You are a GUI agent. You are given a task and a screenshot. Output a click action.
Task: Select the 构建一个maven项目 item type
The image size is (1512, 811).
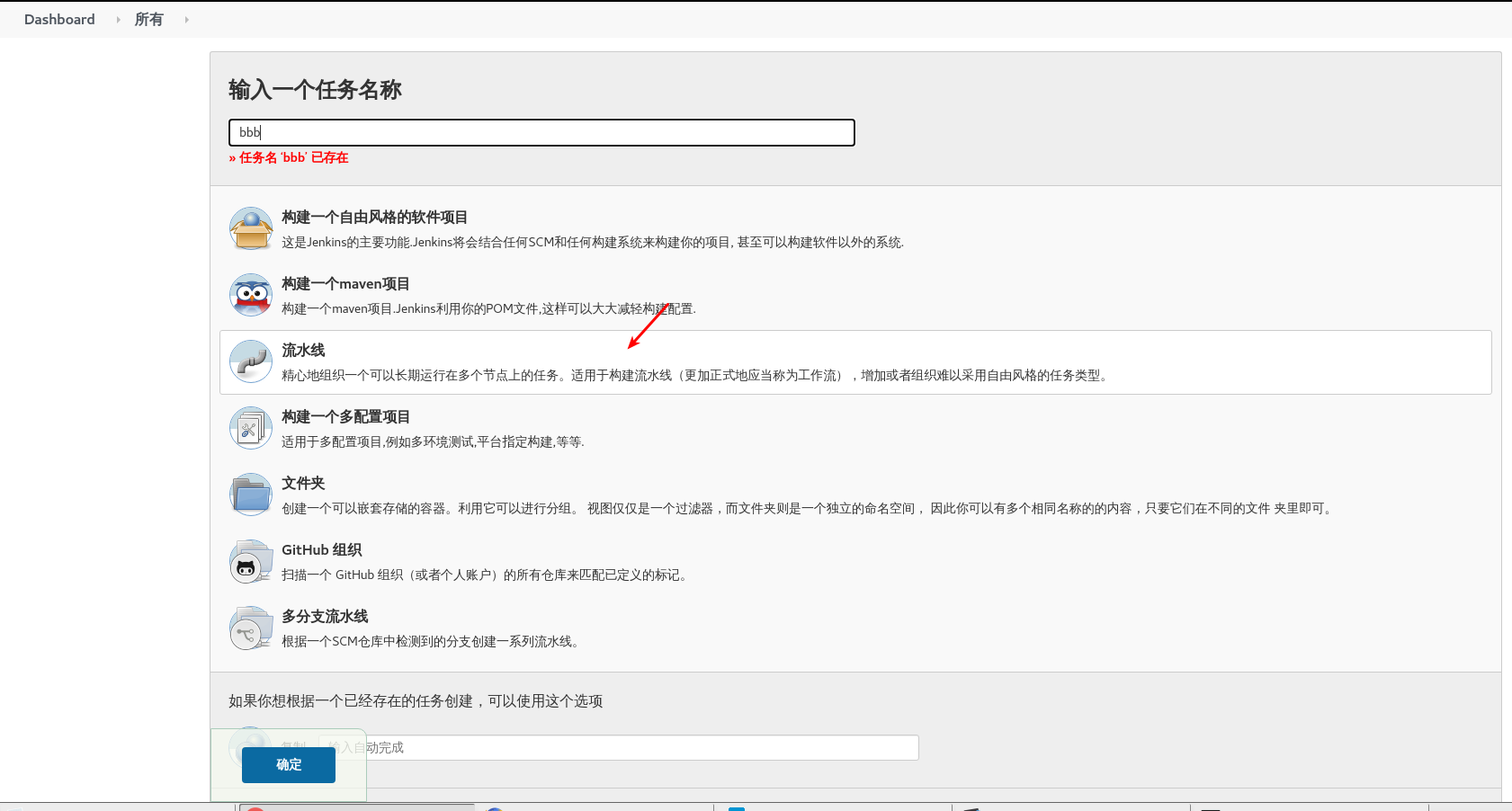coord(345,283)
